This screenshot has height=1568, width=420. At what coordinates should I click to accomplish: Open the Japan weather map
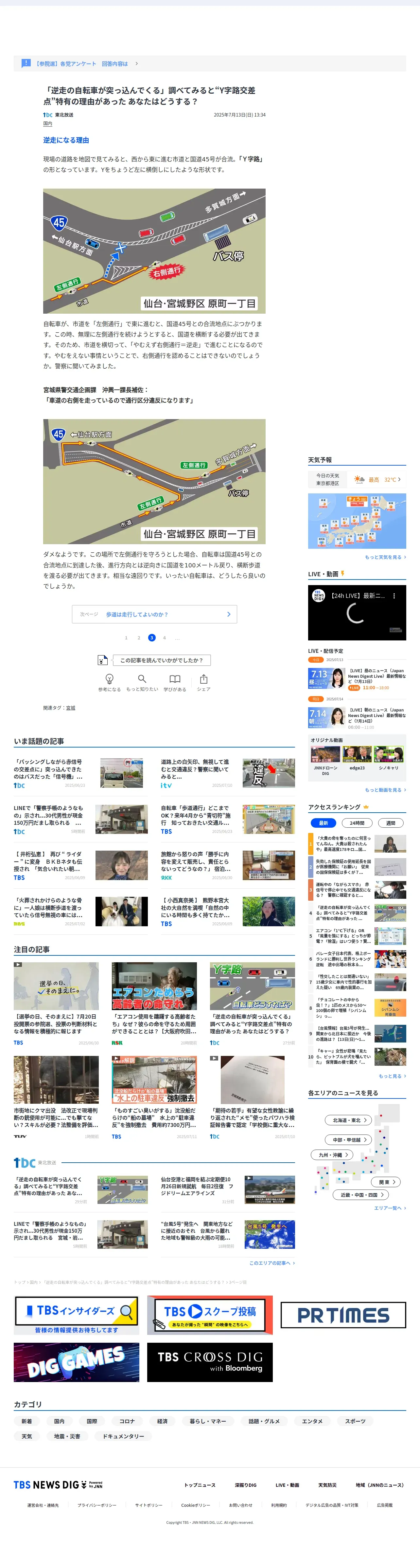tap(357, 521)
